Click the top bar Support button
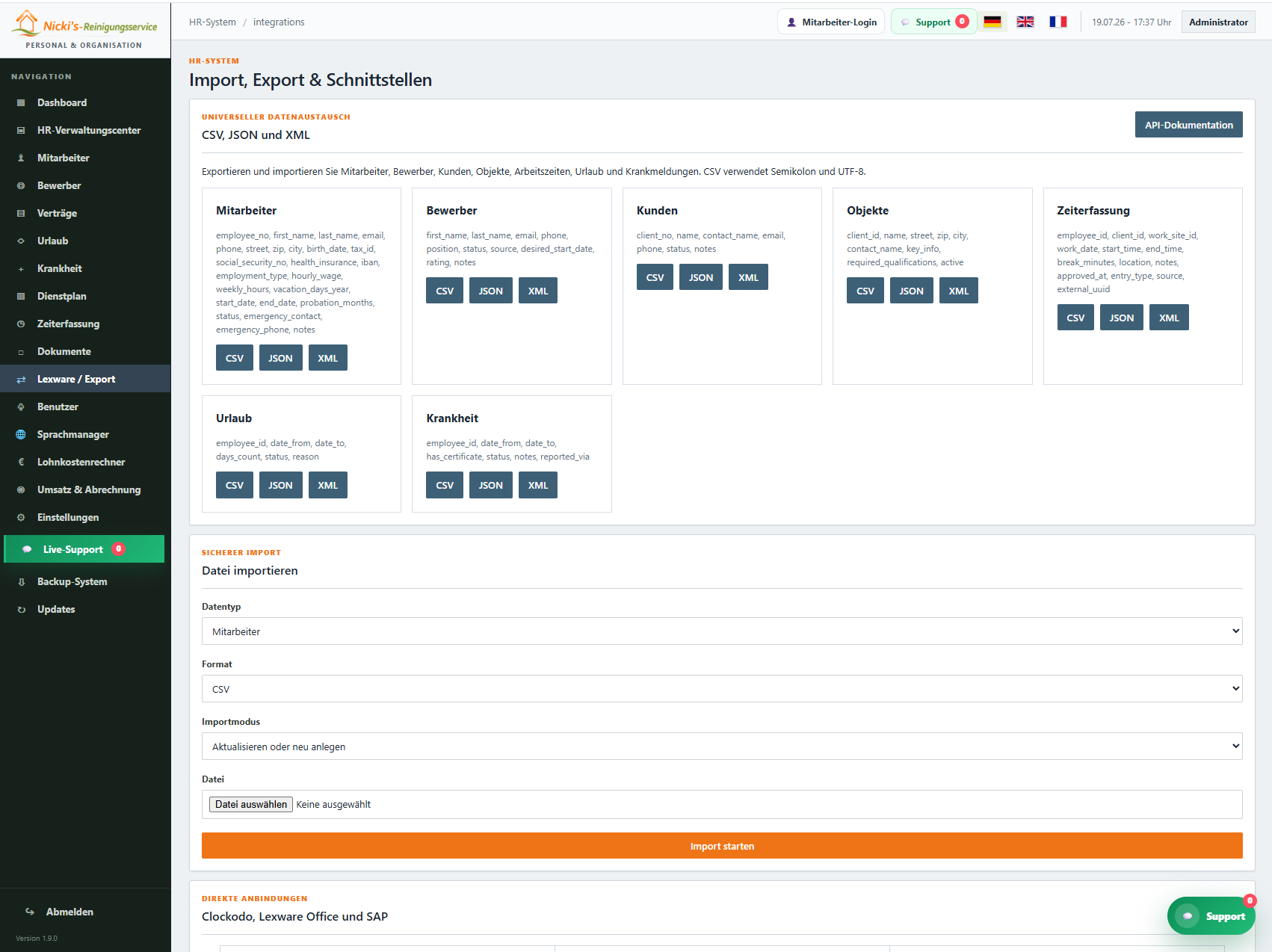This screenshot has height=952, width=1272. pos(934,22)
